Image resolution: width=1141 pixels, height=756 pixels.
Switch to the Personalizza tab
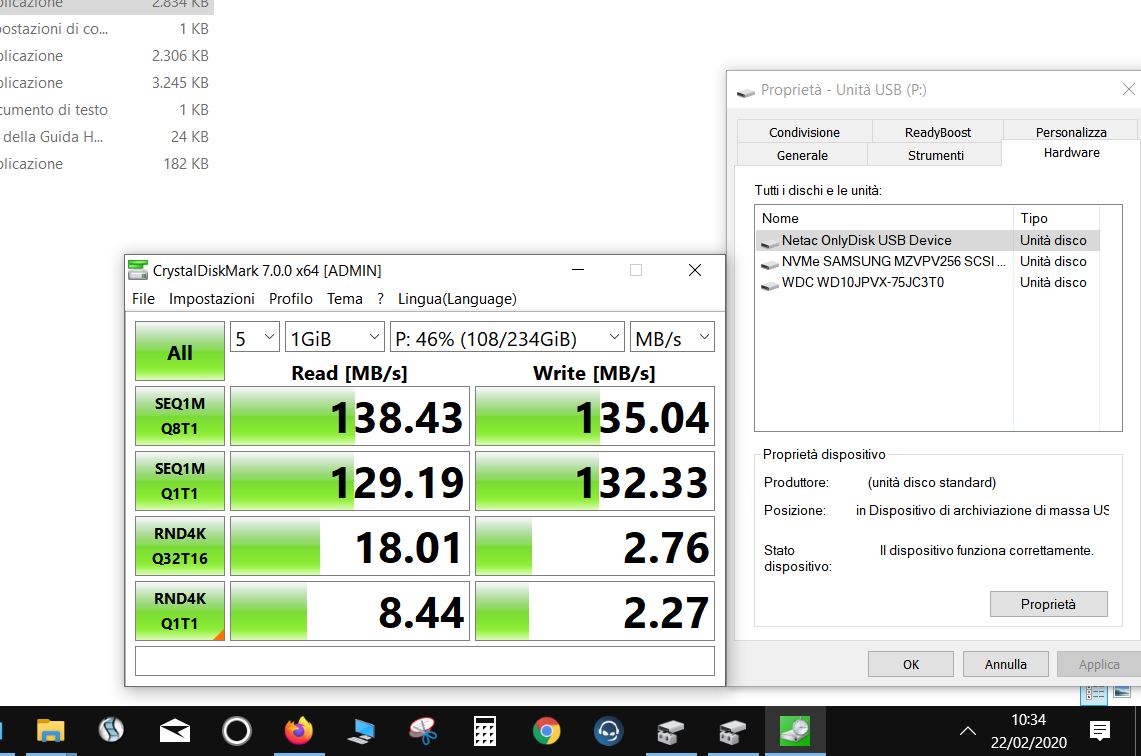[x=1070, y=132]
